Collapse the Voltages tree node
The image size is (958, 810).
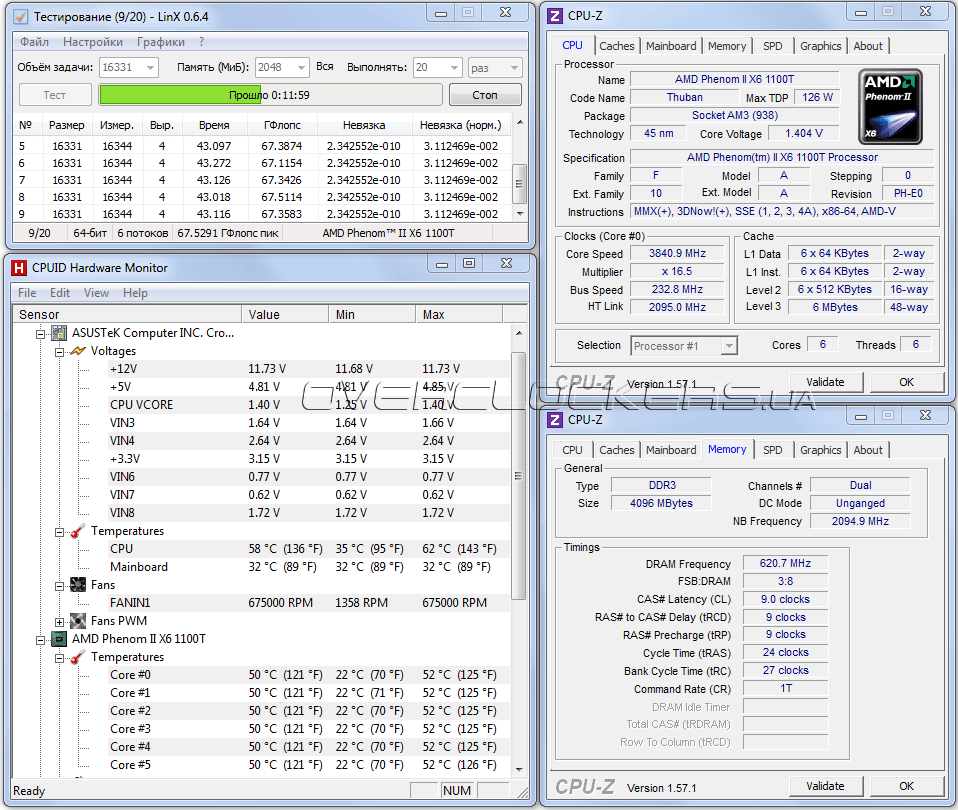pos(59,351)
